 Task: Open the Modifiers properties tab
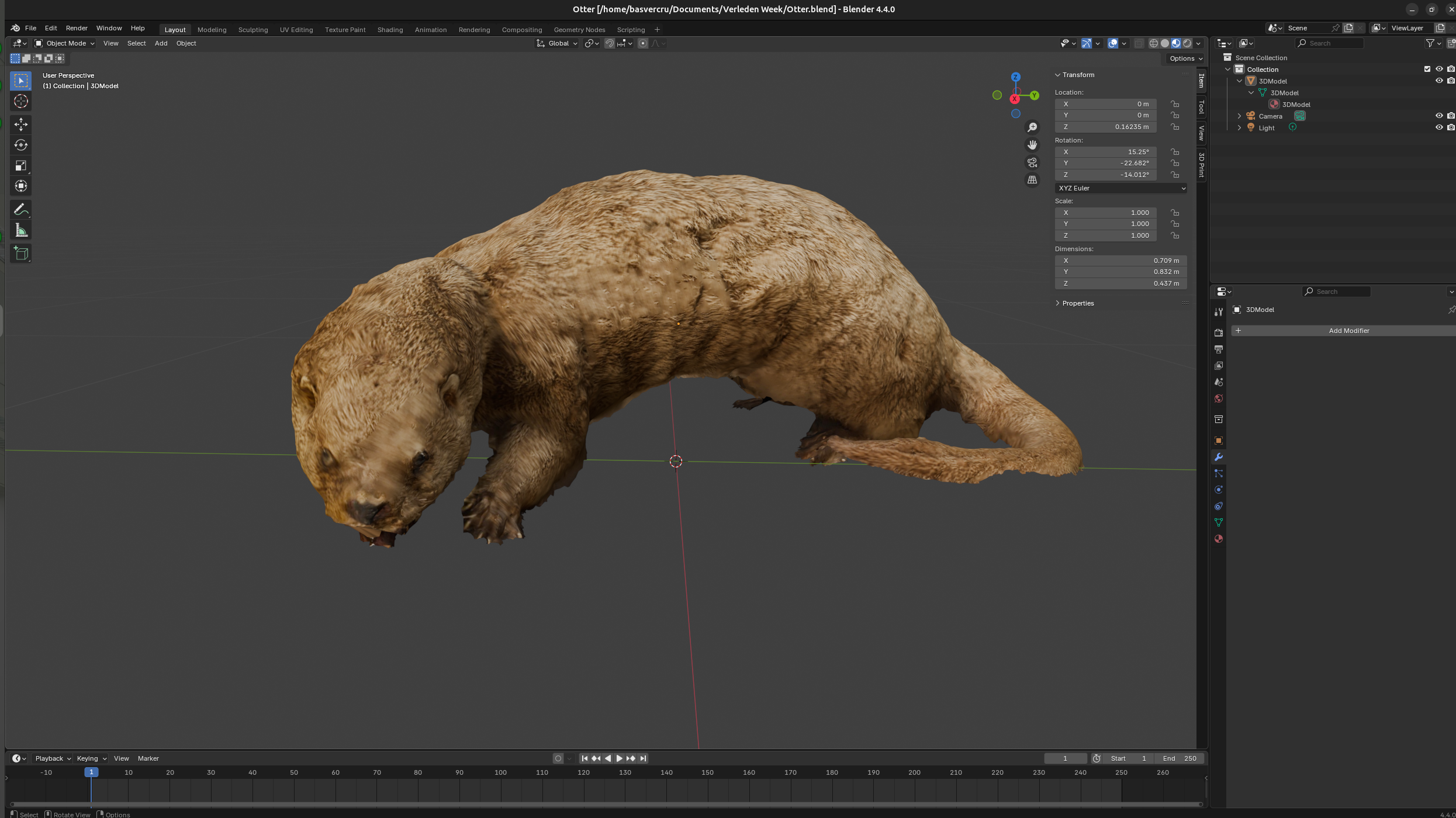click(x=1219, y=457)
